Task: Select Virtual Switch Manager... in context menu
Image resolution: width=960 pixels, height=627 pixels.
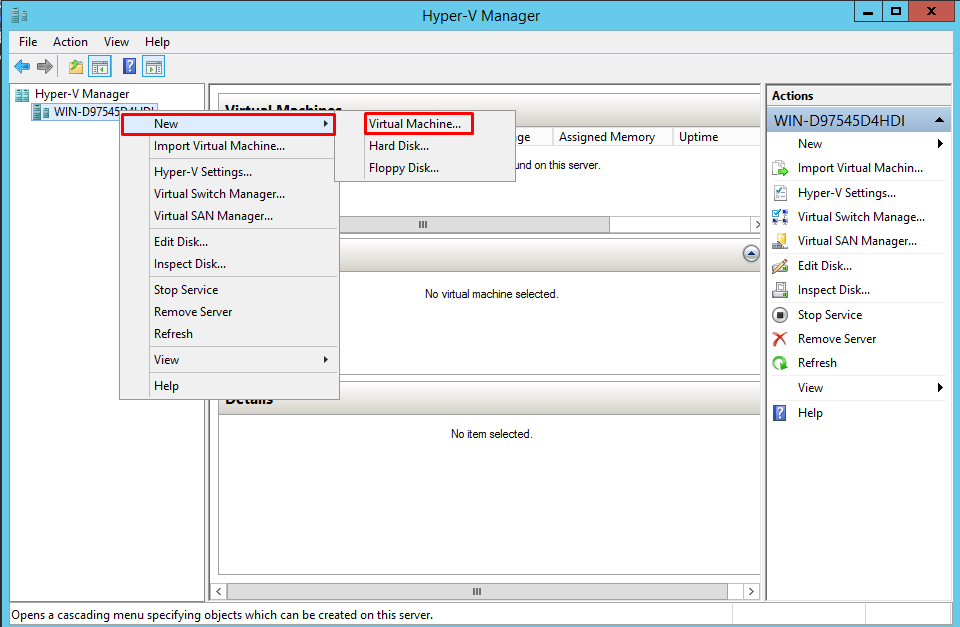Action: point(230,194)
